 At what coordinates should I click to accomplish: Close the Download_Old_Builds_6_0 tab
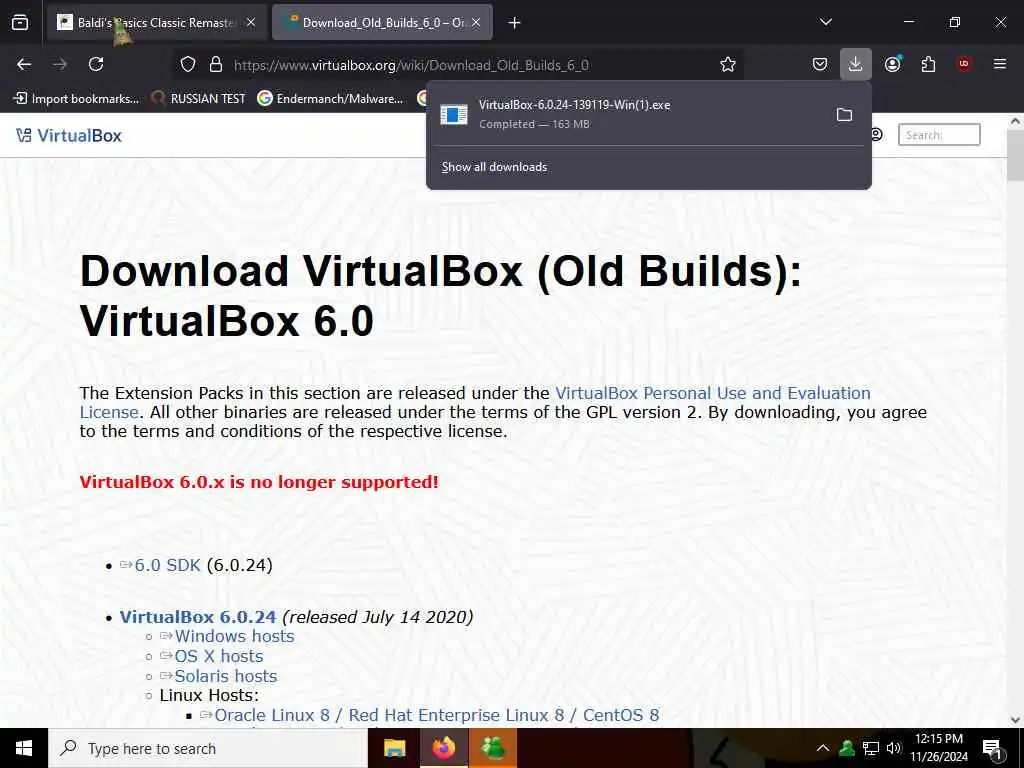(476, 23)
